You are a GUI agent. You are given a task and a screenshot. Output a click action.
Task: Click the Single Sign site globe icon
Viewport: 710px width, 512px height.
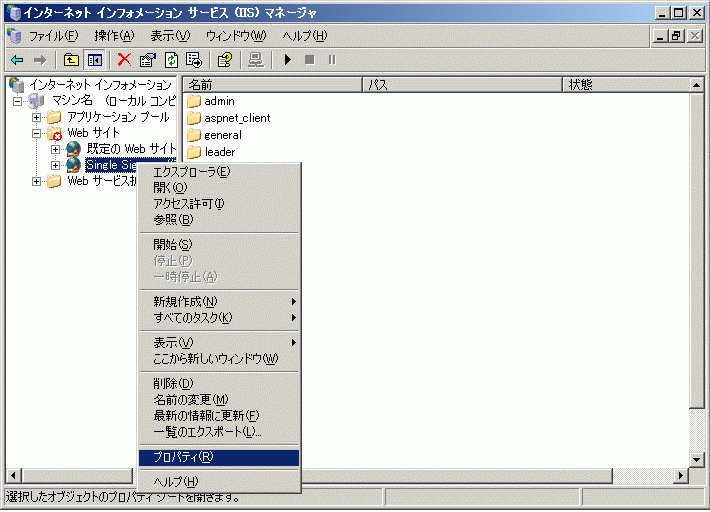(x=73, y=165)
